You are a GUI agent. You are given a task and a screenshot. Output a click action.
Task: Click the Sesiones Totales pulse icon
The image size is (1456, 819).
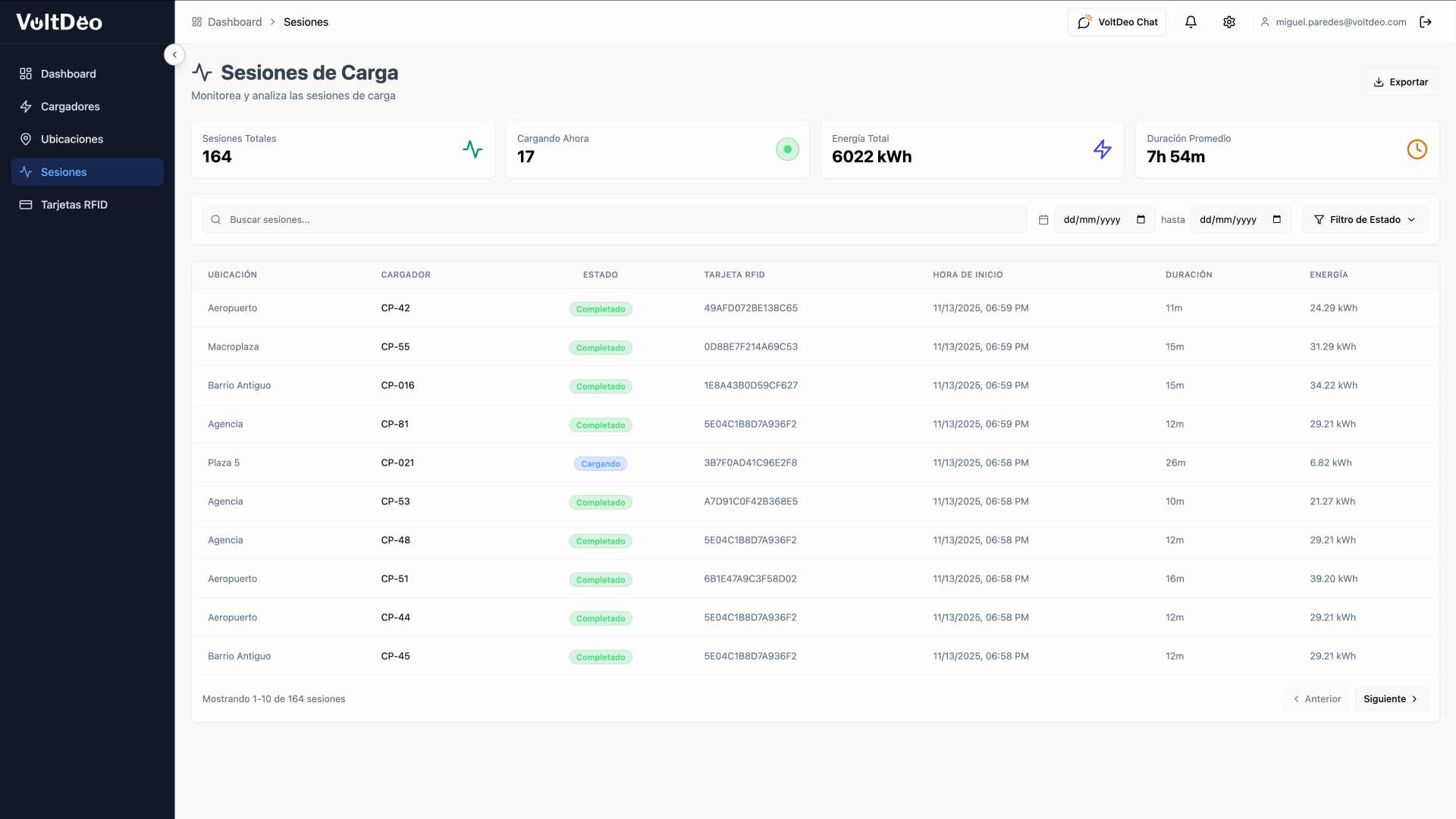click(472, 149)
